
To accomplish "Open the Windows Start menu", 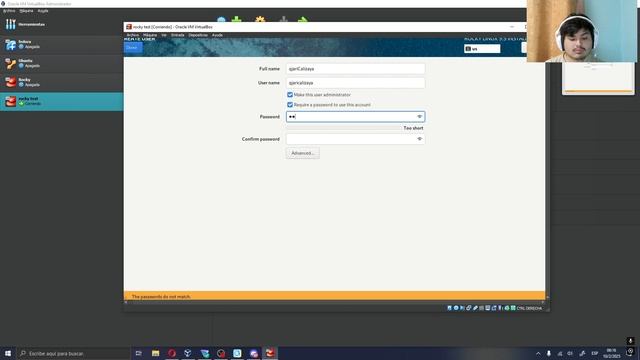I will point(8,353).
